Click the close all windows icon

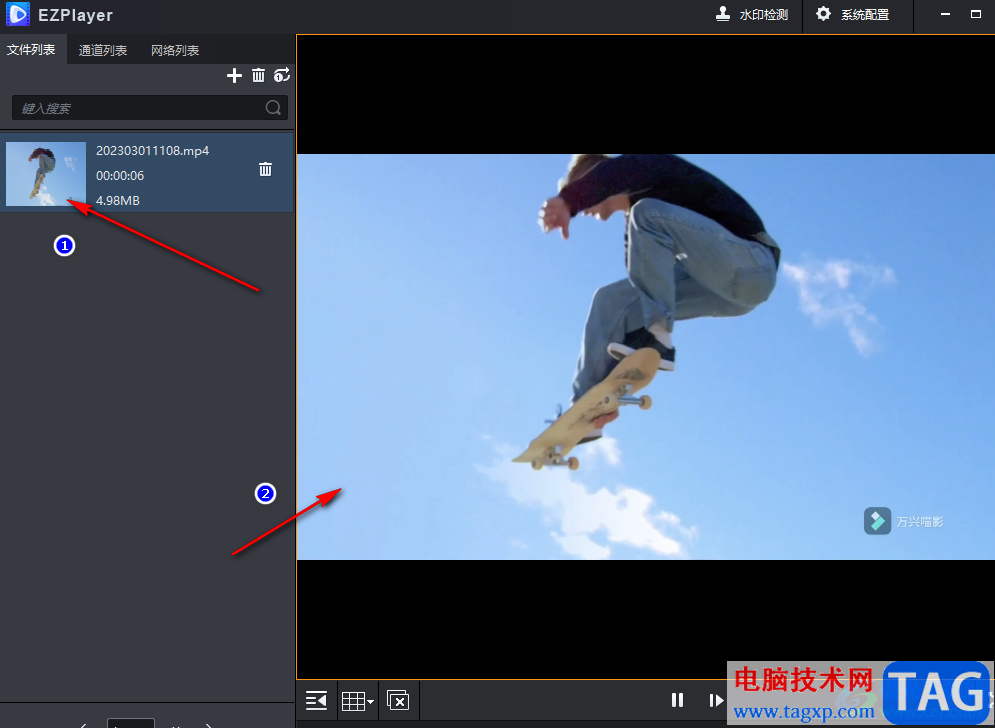tap(398, 700)
